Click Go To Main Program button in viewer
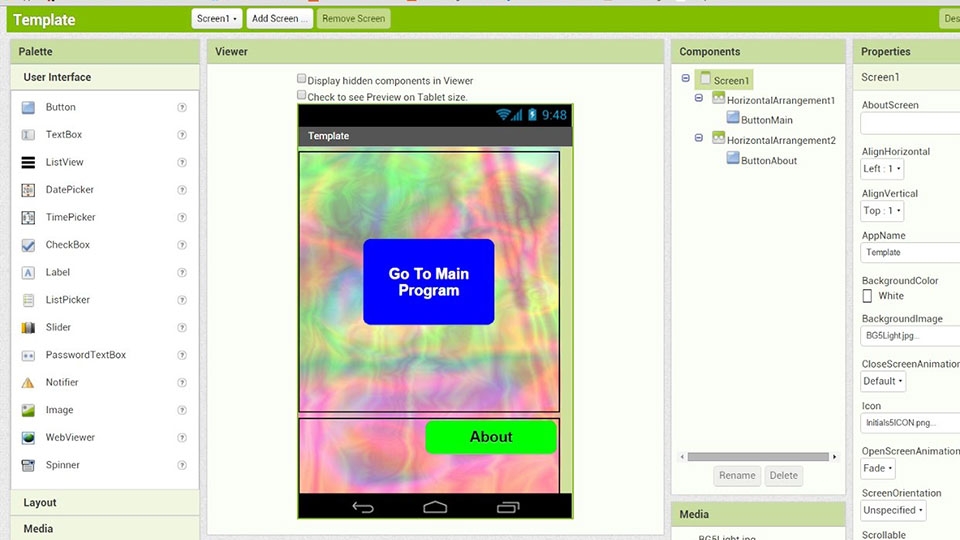Viewport: 960px width, 540px height. 429,282
